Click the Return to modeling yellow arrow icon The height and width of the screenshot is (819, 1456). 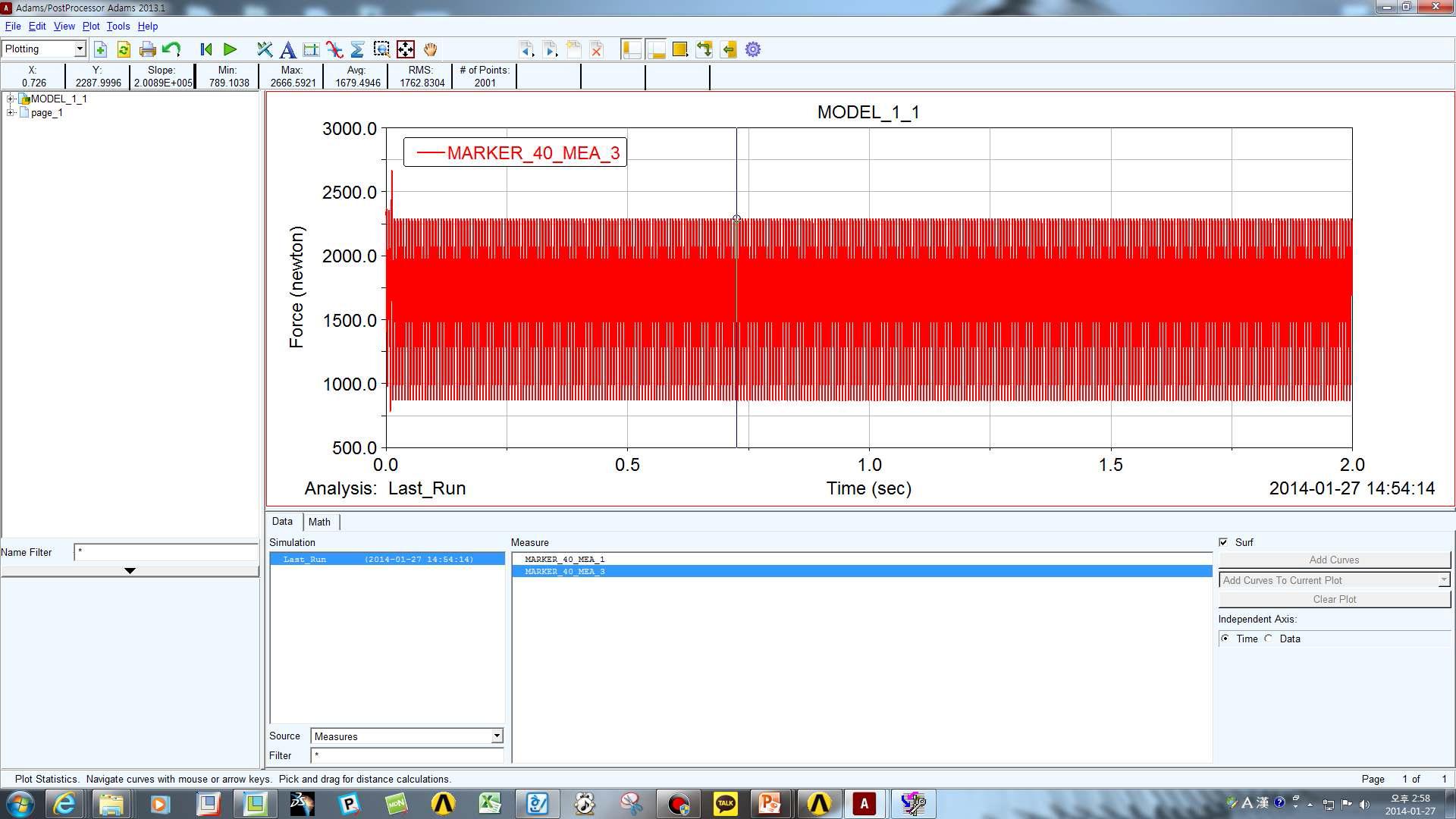(729, 50)
